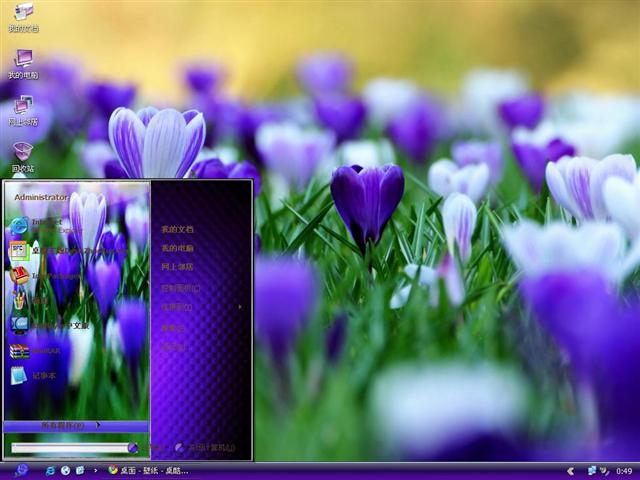Open the 我的电脑 desktop icon
This screenshot has height=480, width=640.
[x=23, y=64]
